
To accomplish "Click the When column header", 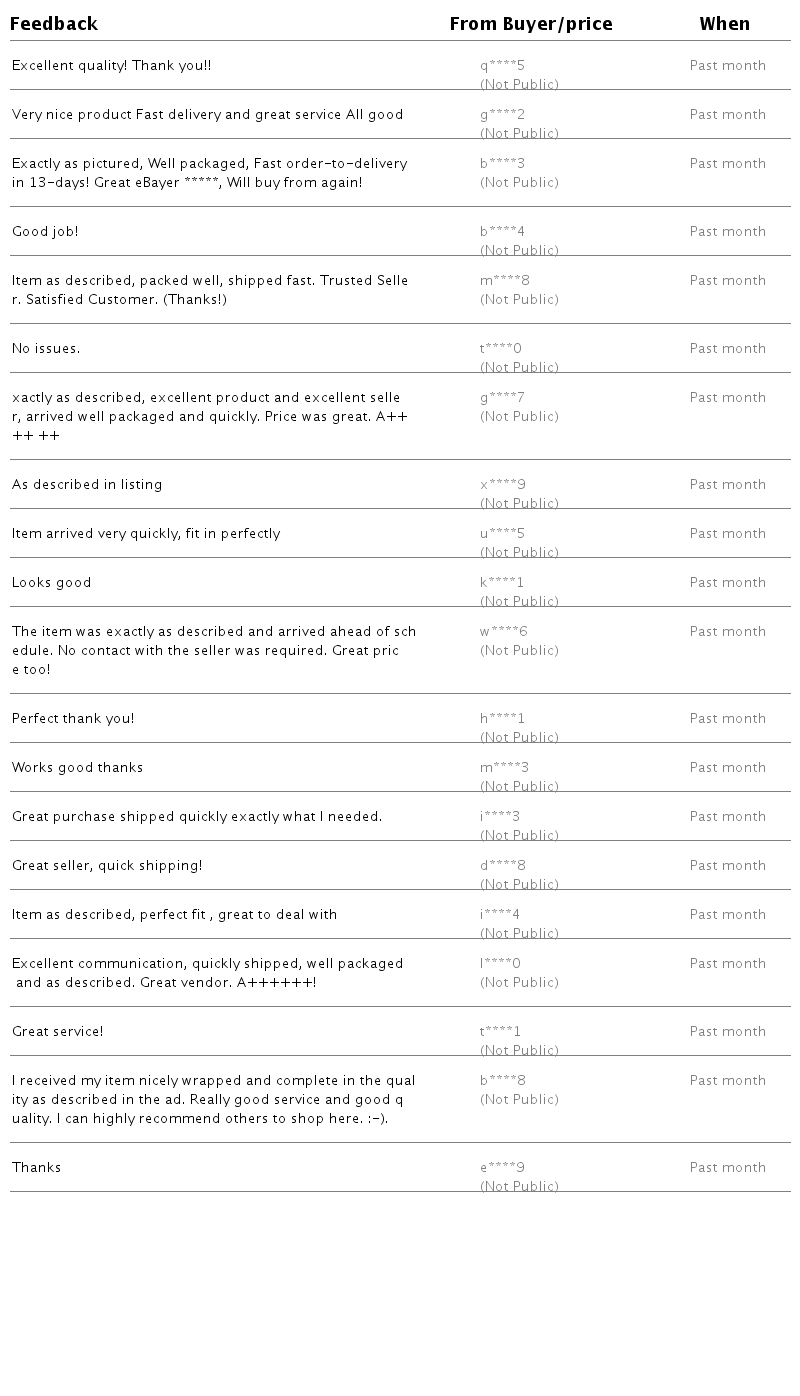I will [724, 24].
